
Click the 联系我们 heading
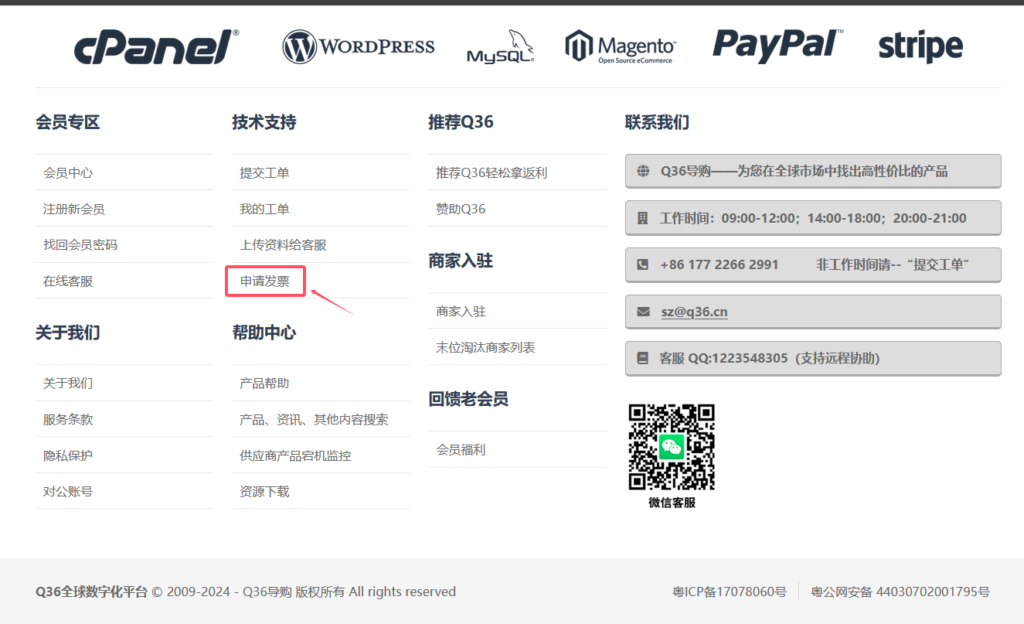coord(657,122)
